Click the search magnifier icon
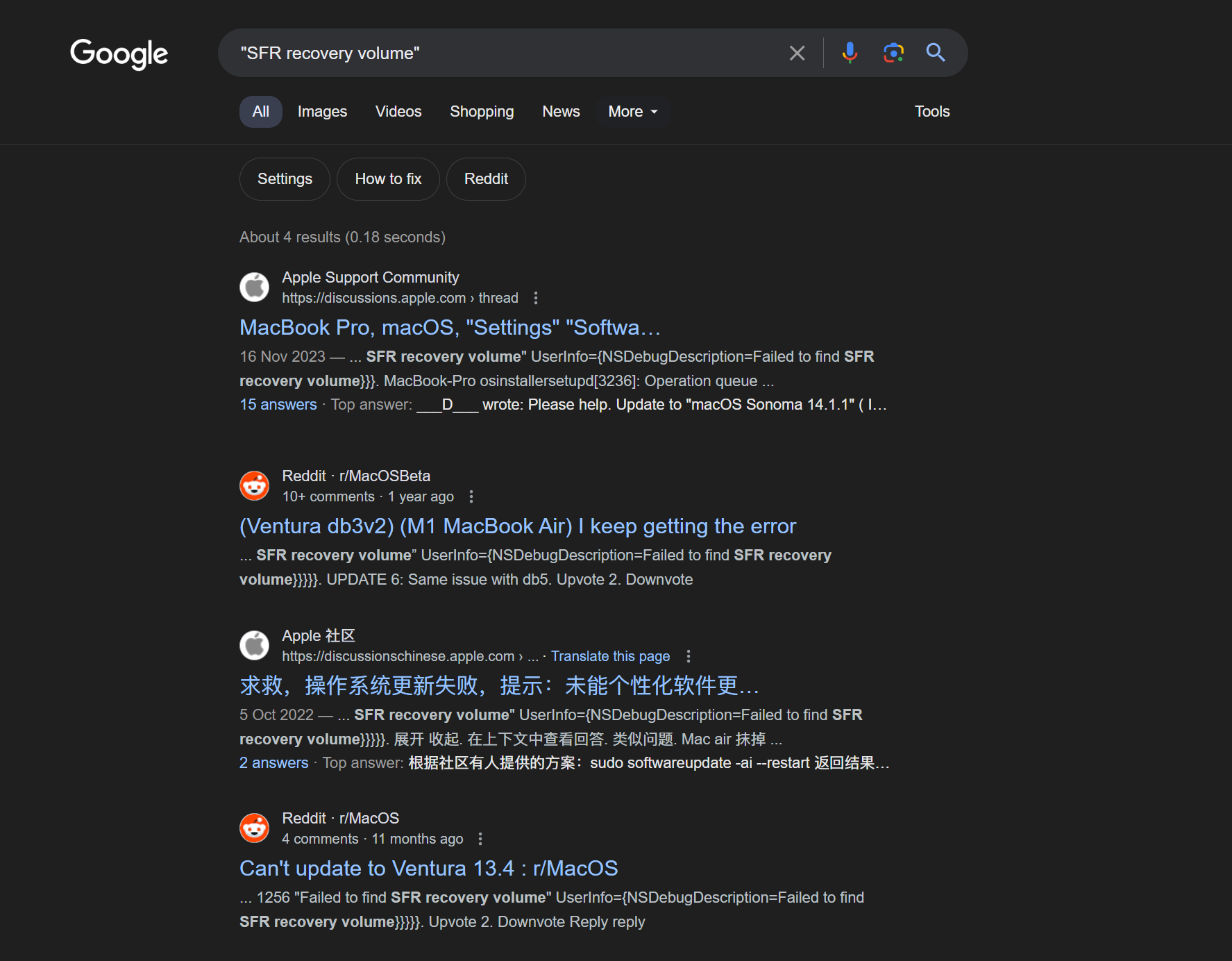The height and width of the screenshot is (961, 1232). [x=935, y=53]
